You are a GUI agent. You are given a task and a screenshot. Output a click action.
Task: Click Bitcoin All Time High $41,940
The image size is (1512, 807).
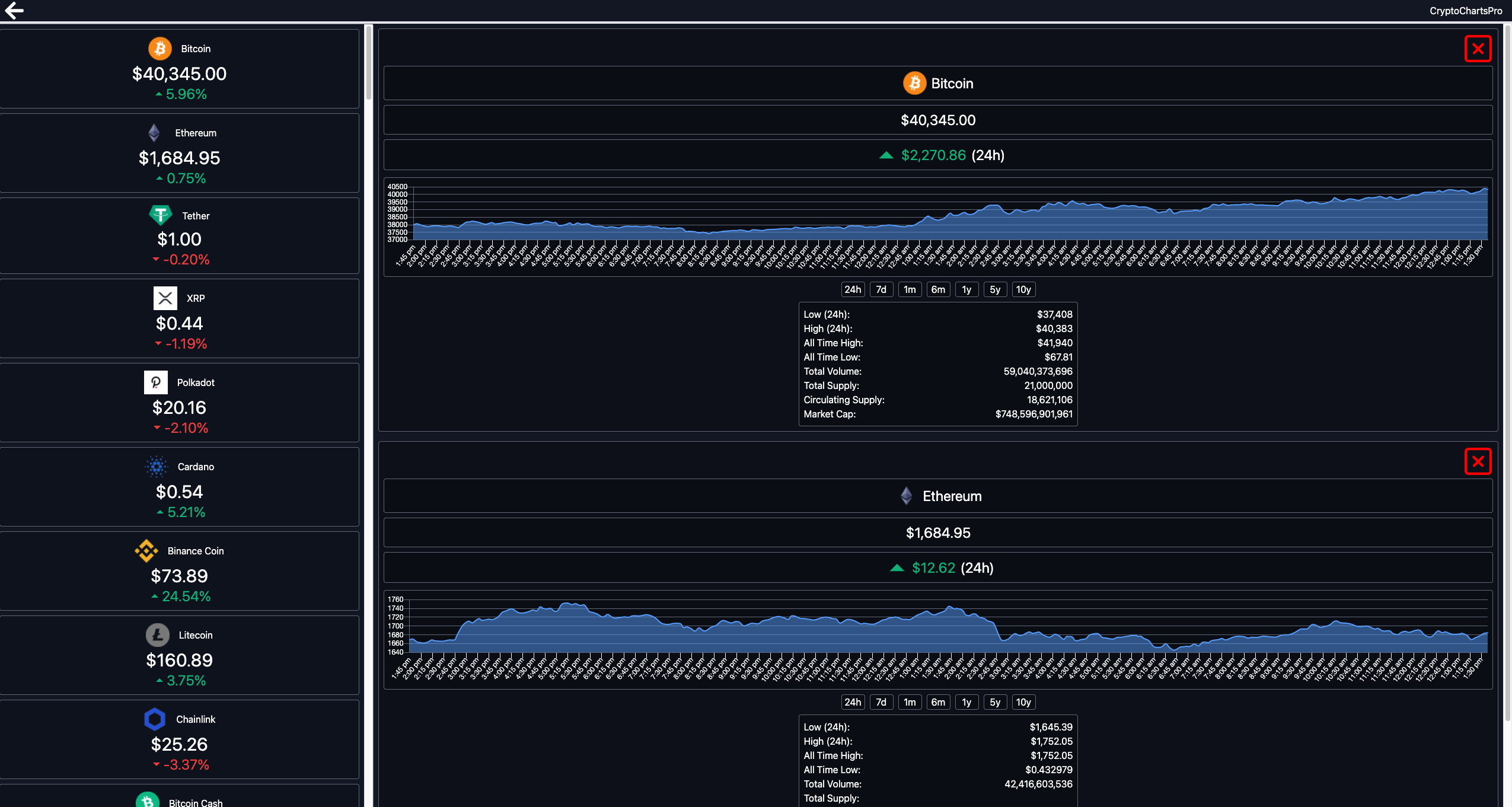[1054, 343]
